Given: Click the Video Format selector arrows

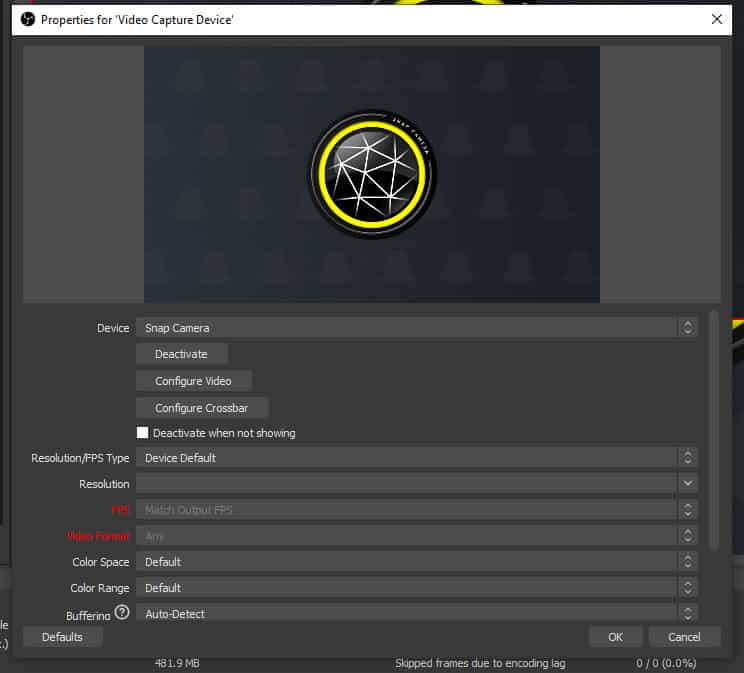Looking at the screenshot, I should (x=688, y=536).
